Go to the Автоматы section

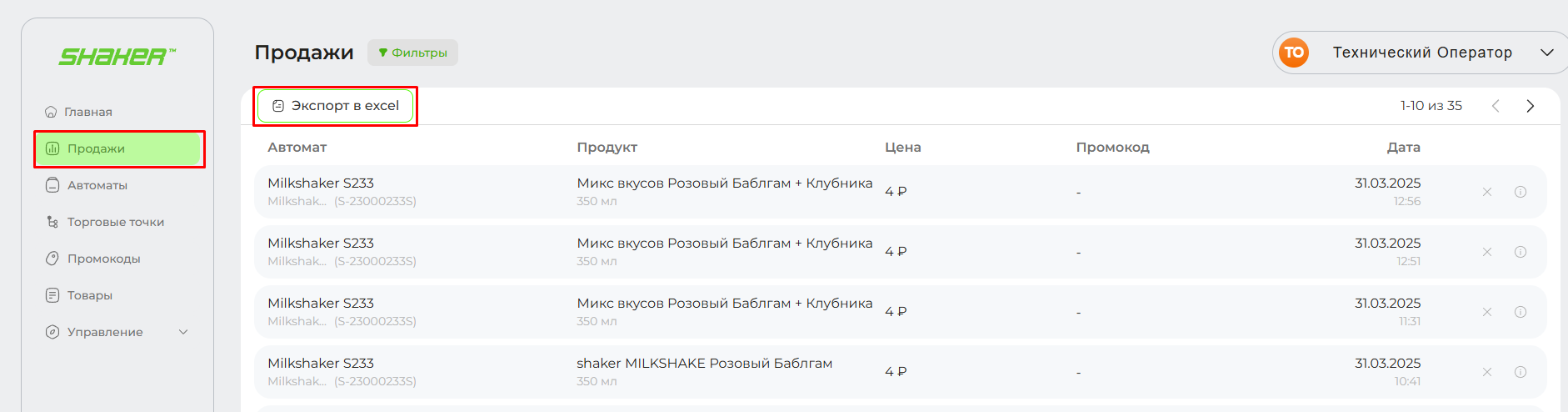point(97,185)
